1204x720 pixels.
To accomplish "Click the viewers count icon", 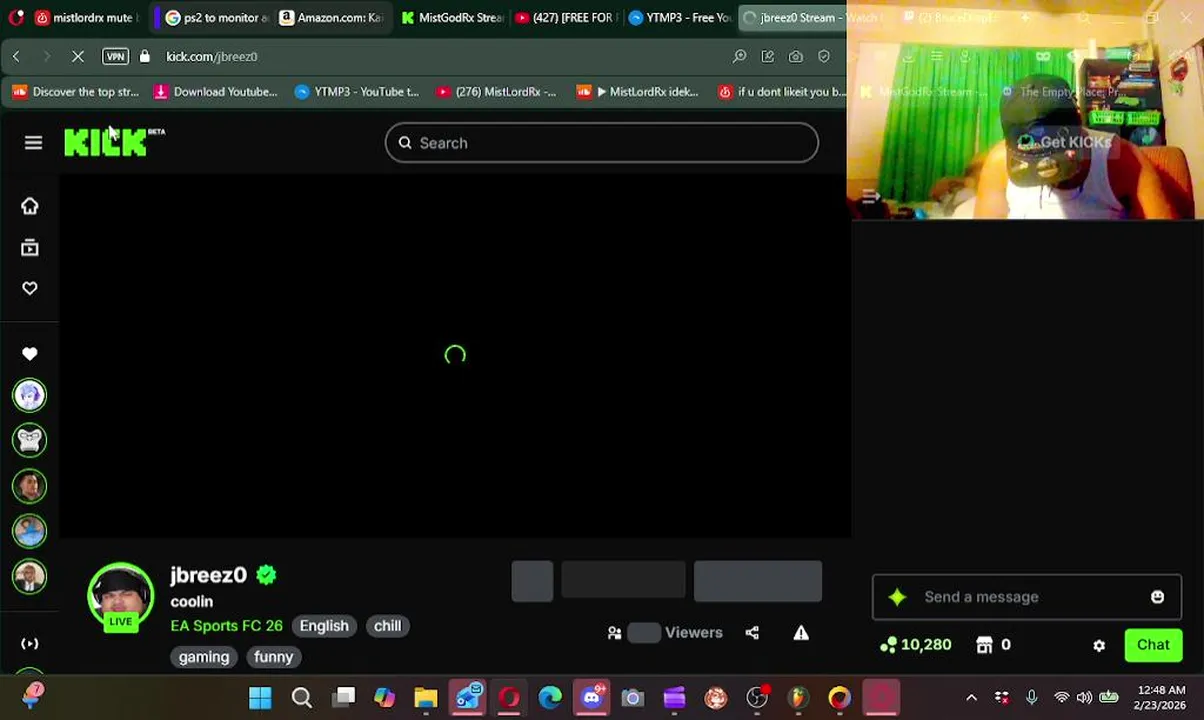I will (x=615, y=633).
